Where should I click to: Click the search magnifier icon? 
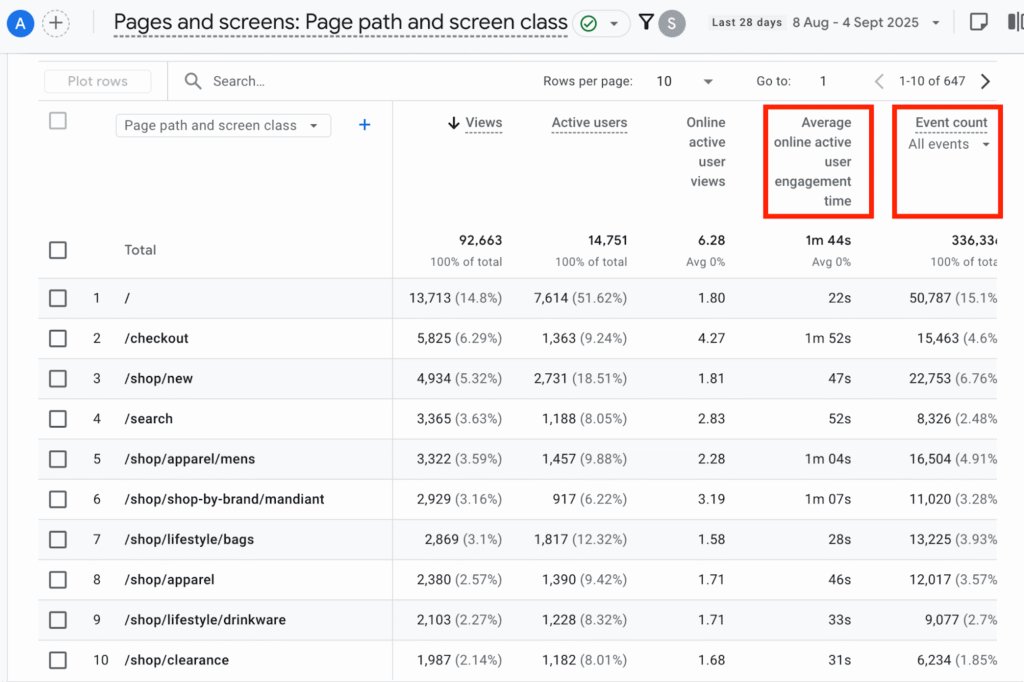[x=193, y=81]
